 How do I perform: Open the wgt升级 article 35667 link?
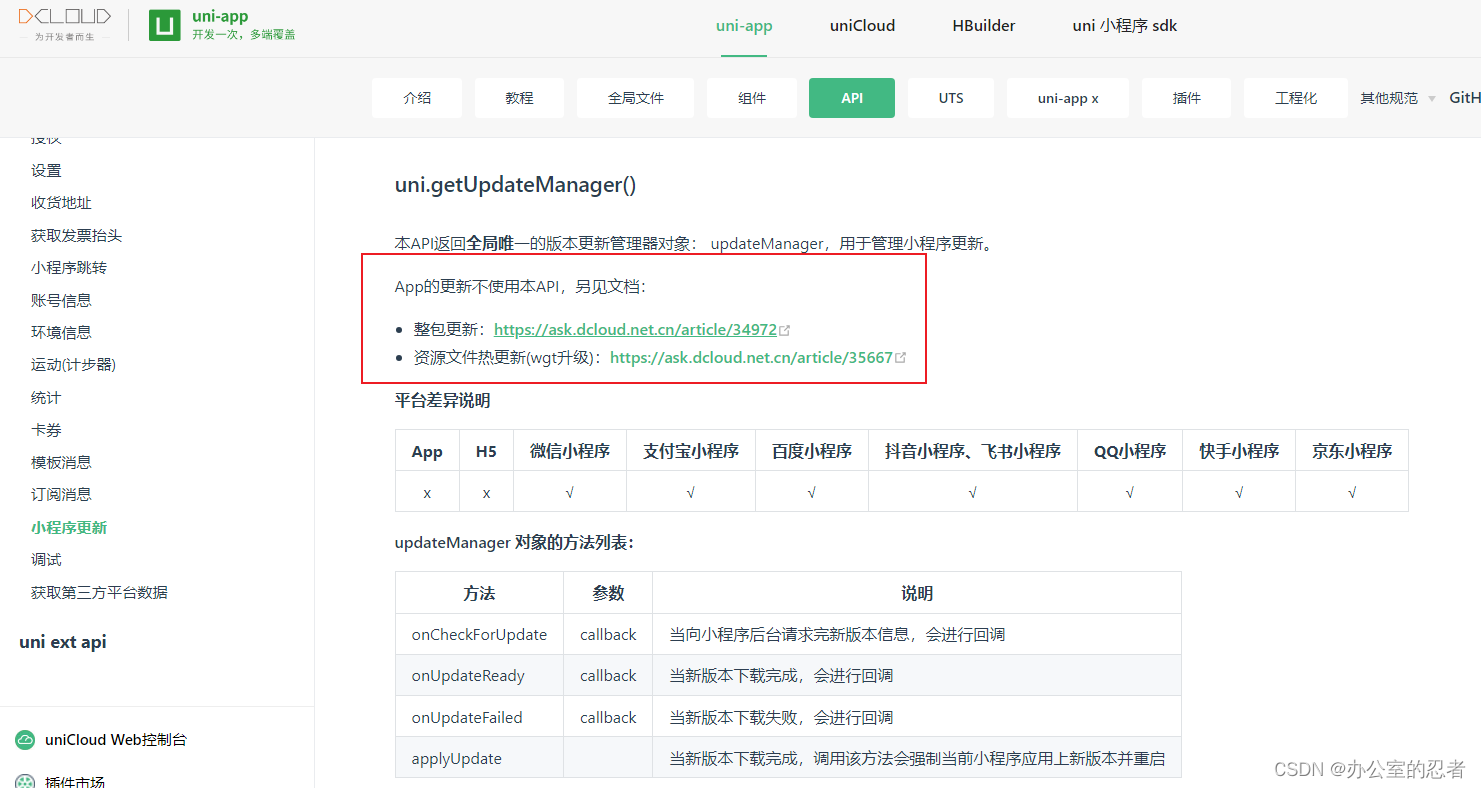(x=751, y=357)
